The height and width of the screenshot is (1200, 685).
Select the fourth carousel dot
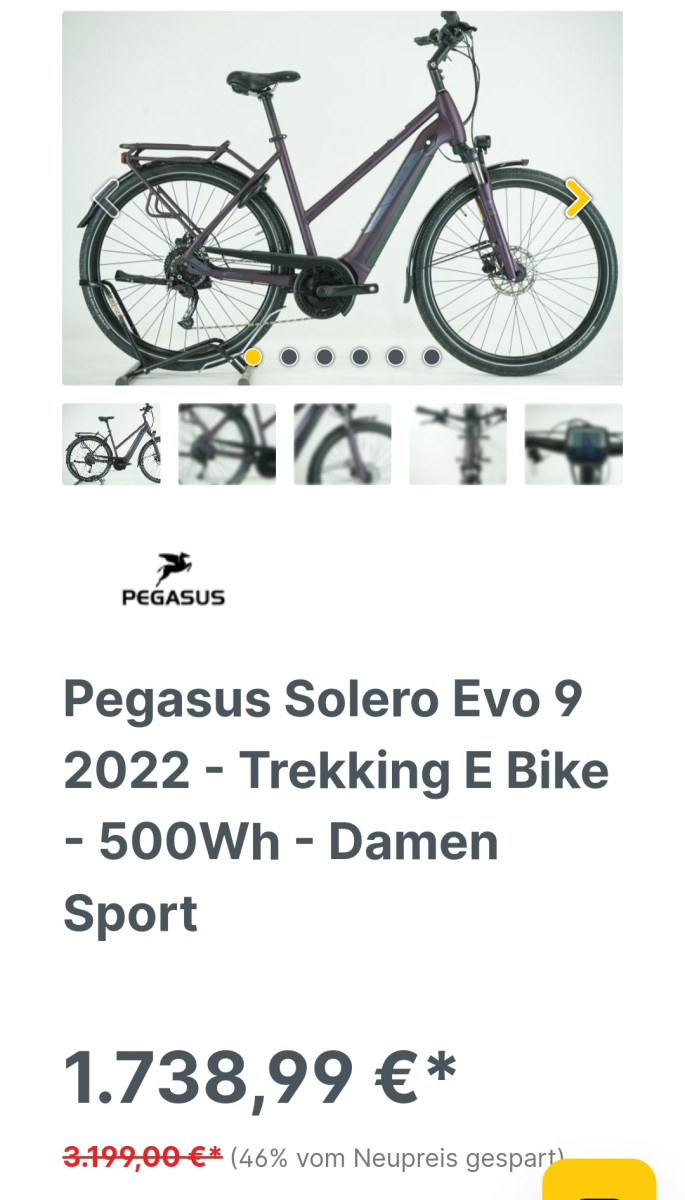click(360, 357)
